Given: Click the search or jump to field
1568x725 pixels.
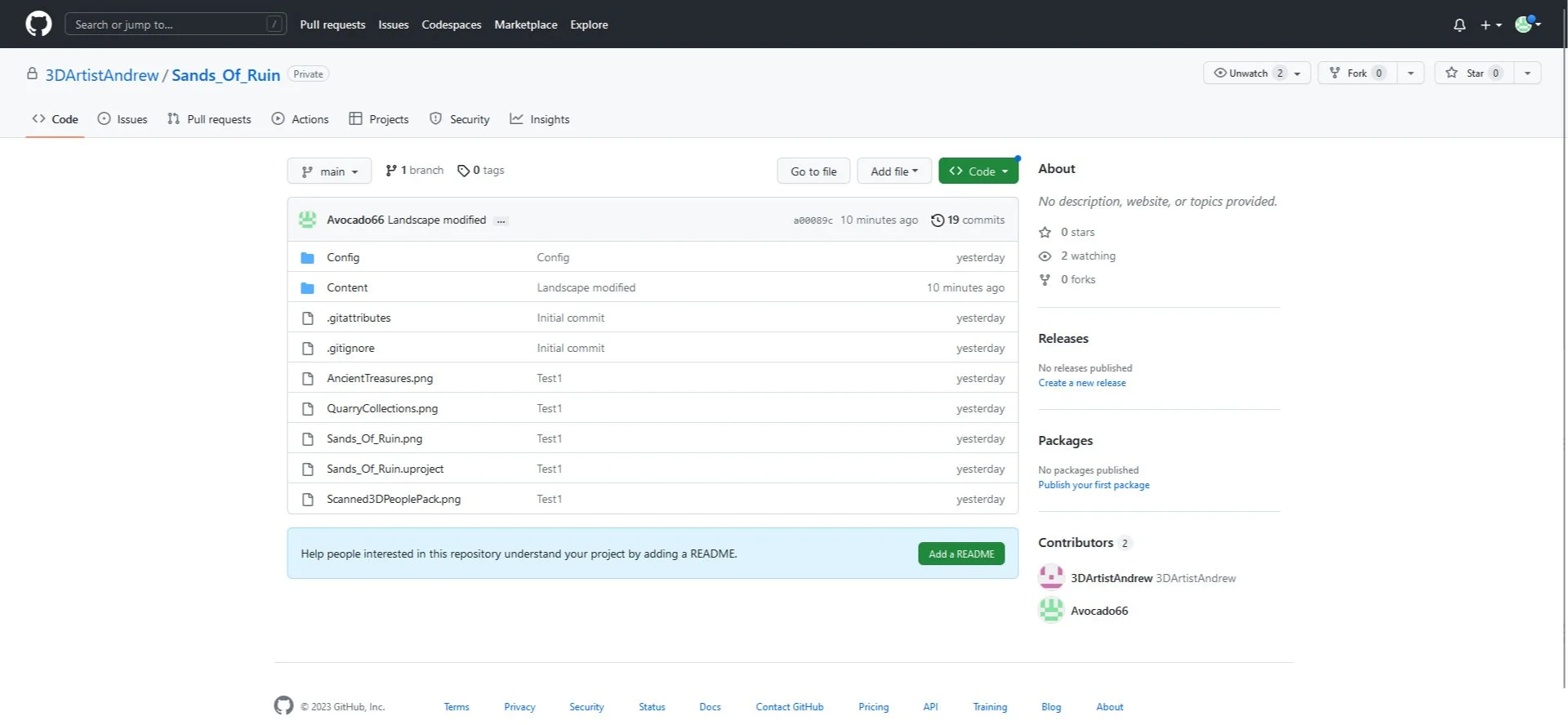Looking at the screenshot, I should [176, 24].
